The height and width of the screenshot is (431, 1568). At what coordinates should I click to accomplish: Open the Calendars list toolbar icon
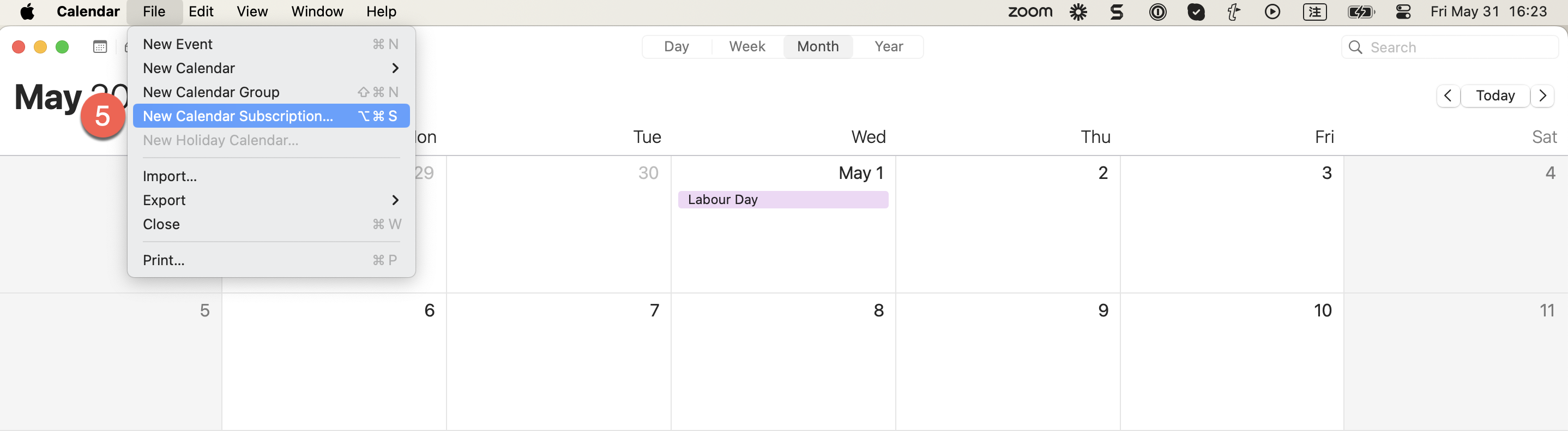pos(100,47)
